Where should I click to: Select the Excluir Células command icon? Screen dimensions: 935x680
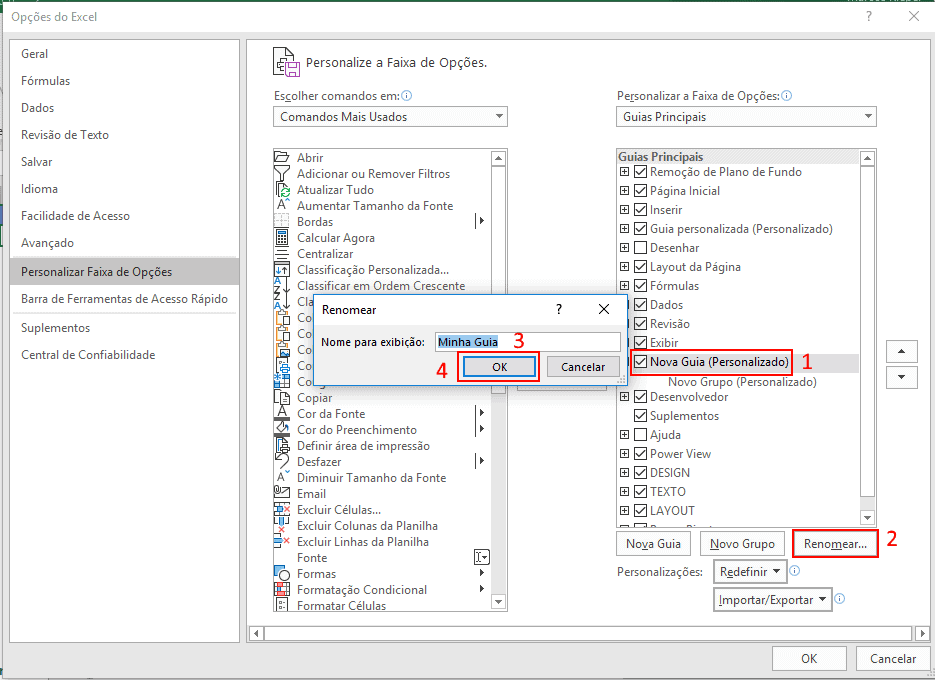click(285, 509)
